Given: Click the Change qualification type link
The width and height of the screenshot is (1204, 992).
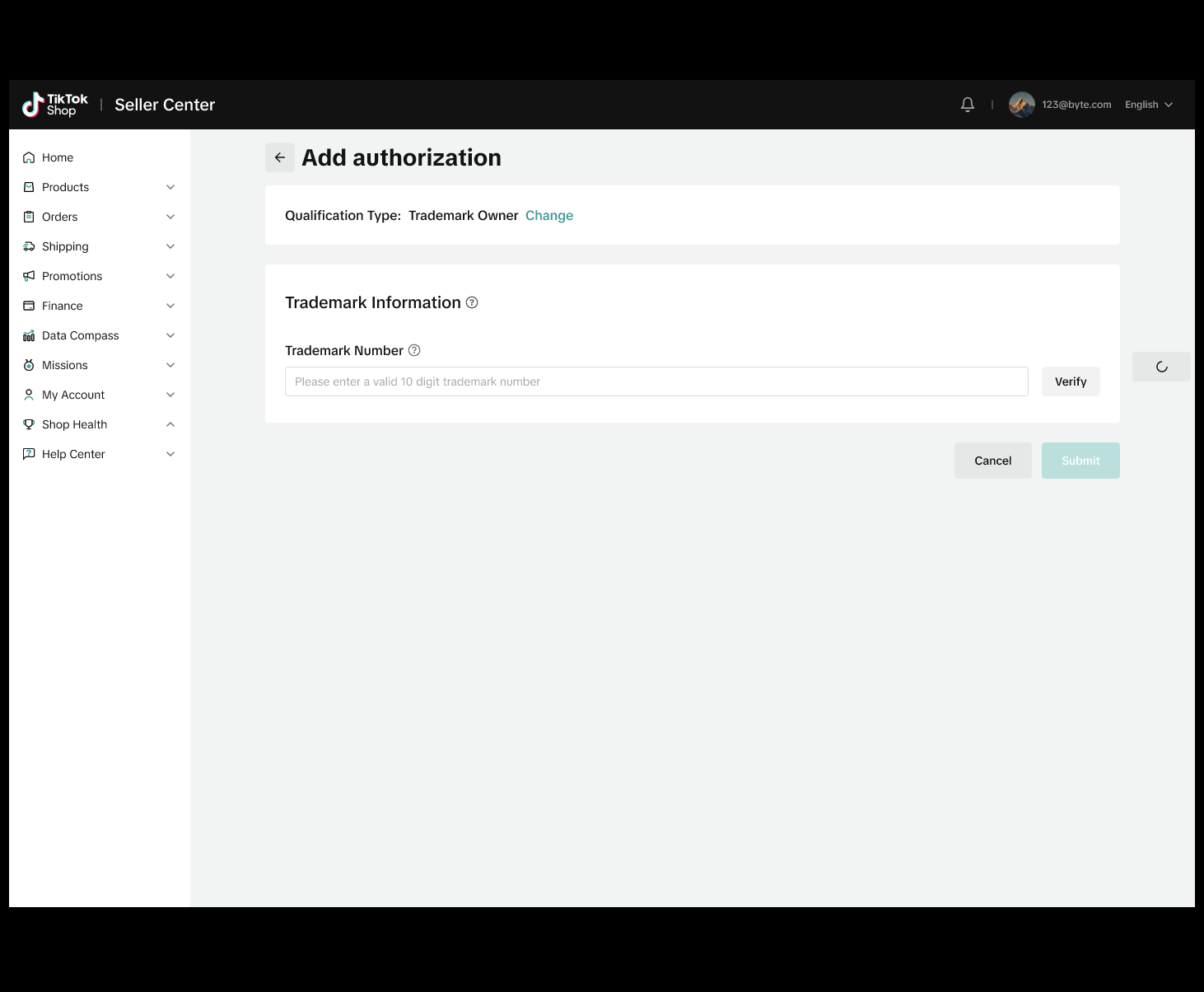Looking at the screenshot, I should coord(549,215).
